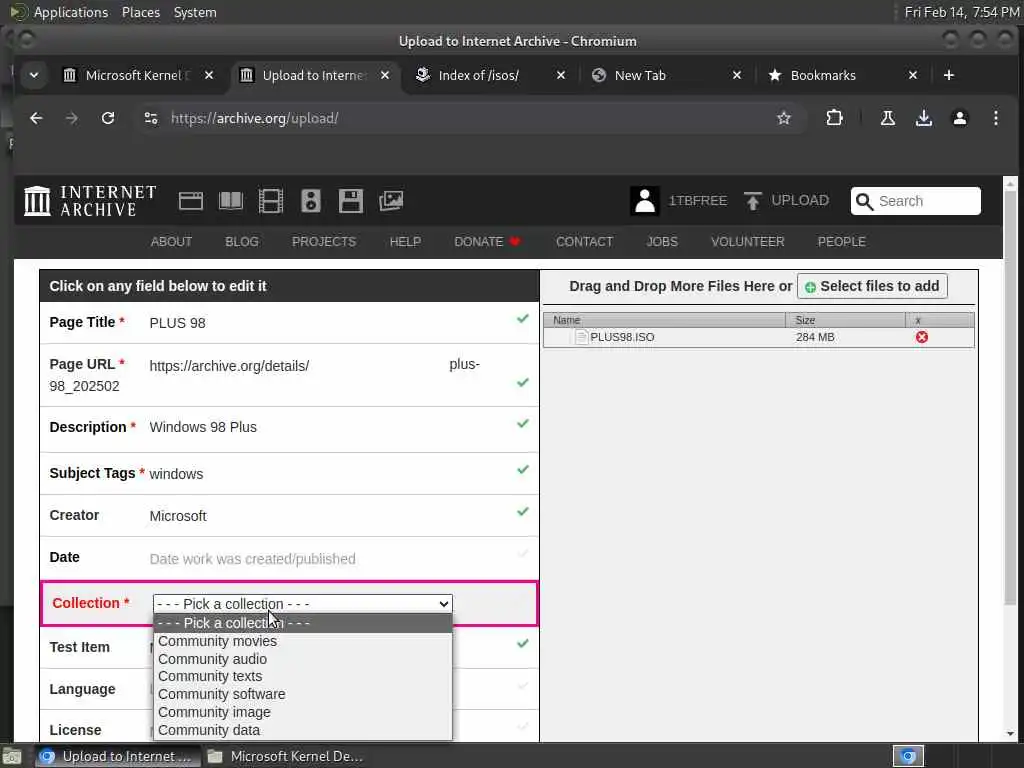The width and height of the screenshot is (1024, 768).
Task: Go back to the previous page
Action: (x=36, y=118)
